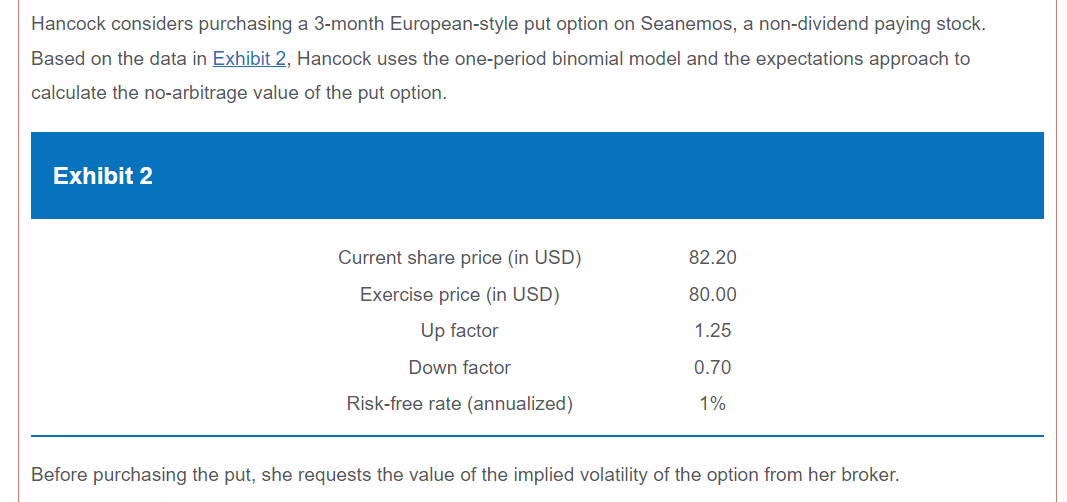1067x502 pixels.
Task: Click the Down factor row label
Action: tap(459, 368)
